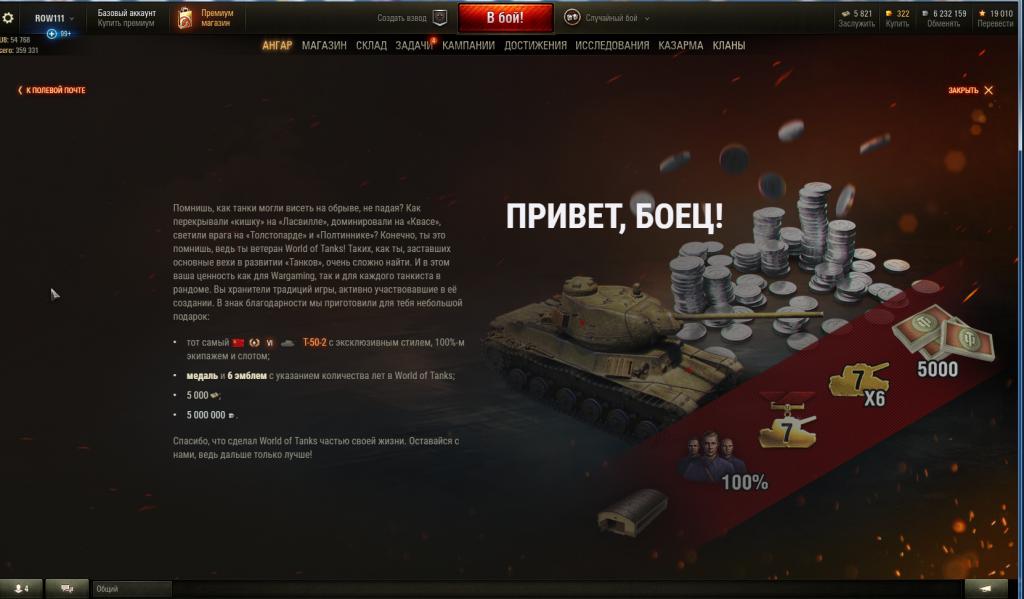Image resolution: width=1024 pixels, height=599 pixels.
Task: Open the ЗАДАЧИ tab with notification
Action: click(x=414, y=45)
